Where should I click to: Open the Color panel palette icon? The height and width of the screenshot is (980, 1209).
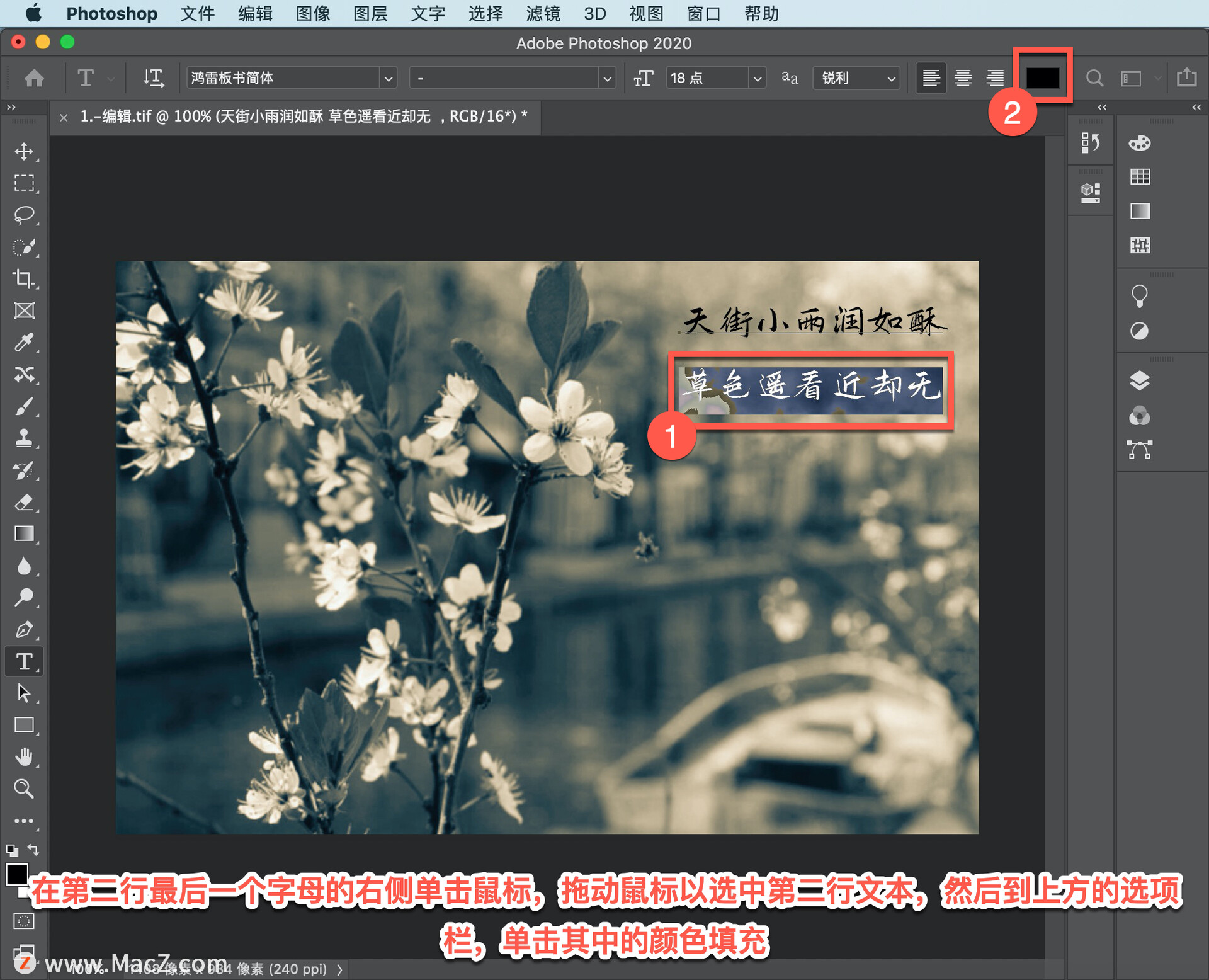click(x=1140, y=143)
